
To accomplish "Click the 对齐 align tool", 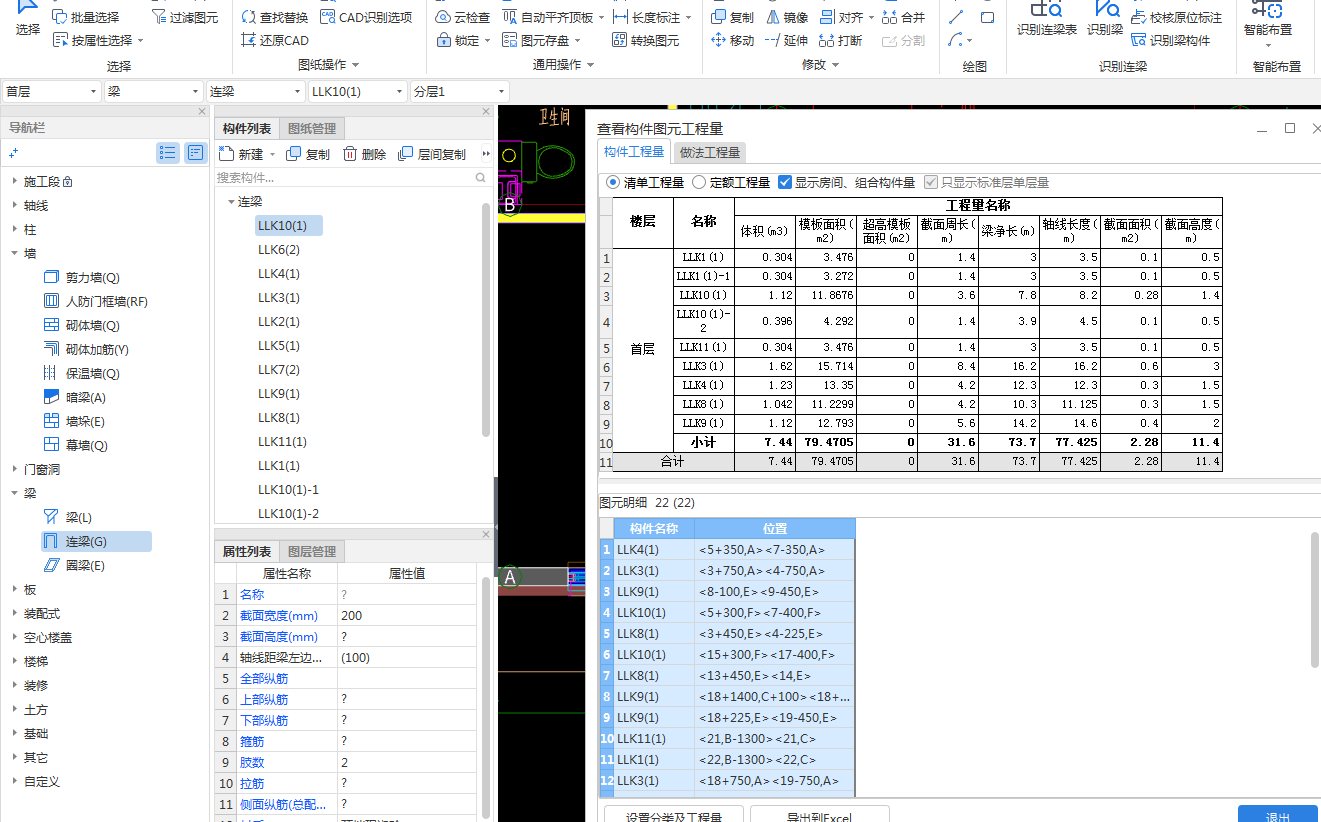I will tap(845, 17).
